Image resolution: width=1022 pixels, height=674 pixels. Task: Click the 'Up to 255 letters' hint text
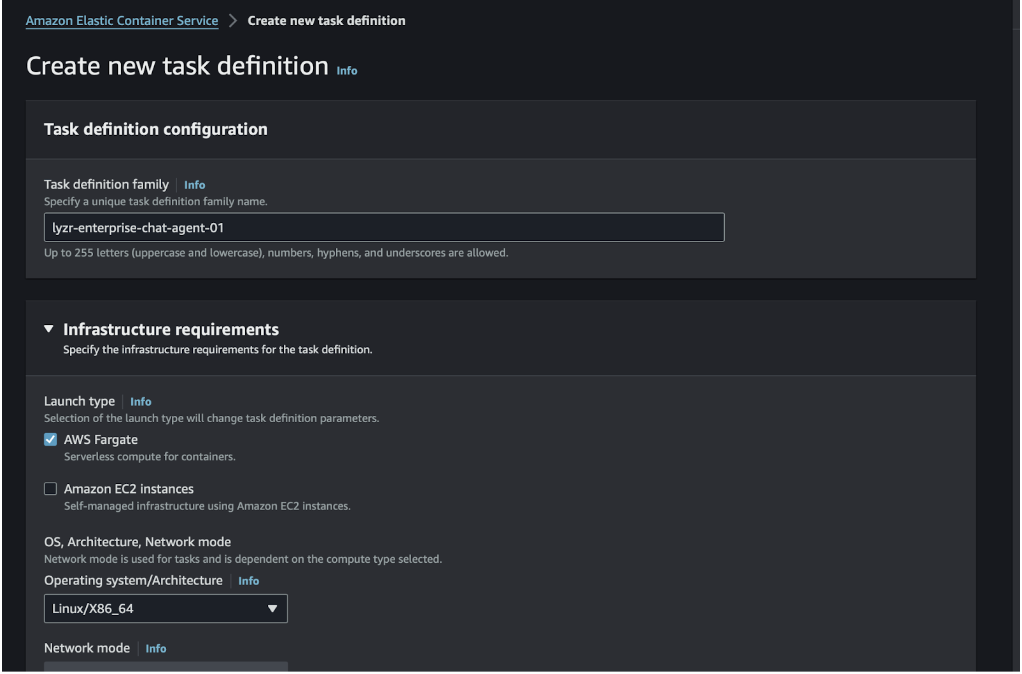(x=276, y=253)
